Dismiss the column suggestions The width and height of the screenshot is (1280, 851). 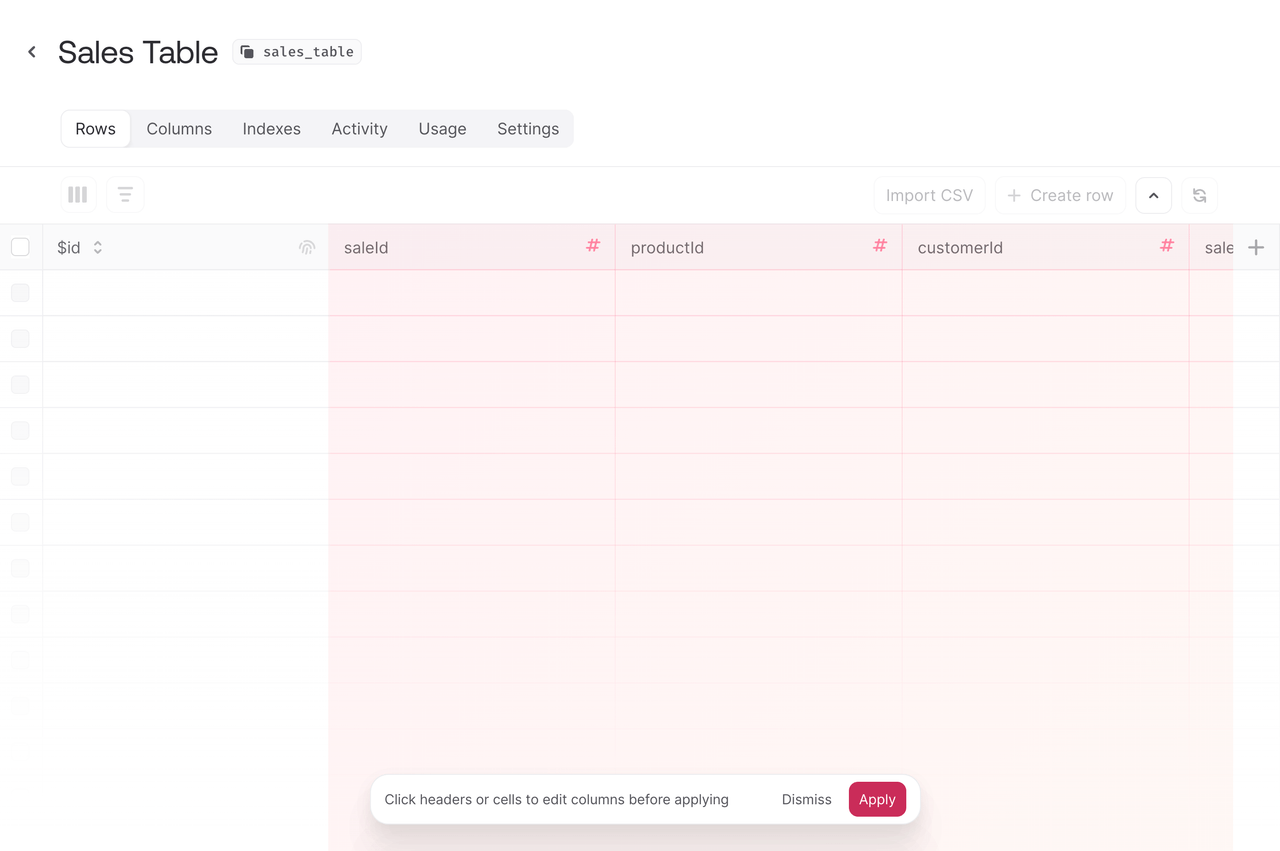click(806, 800)
